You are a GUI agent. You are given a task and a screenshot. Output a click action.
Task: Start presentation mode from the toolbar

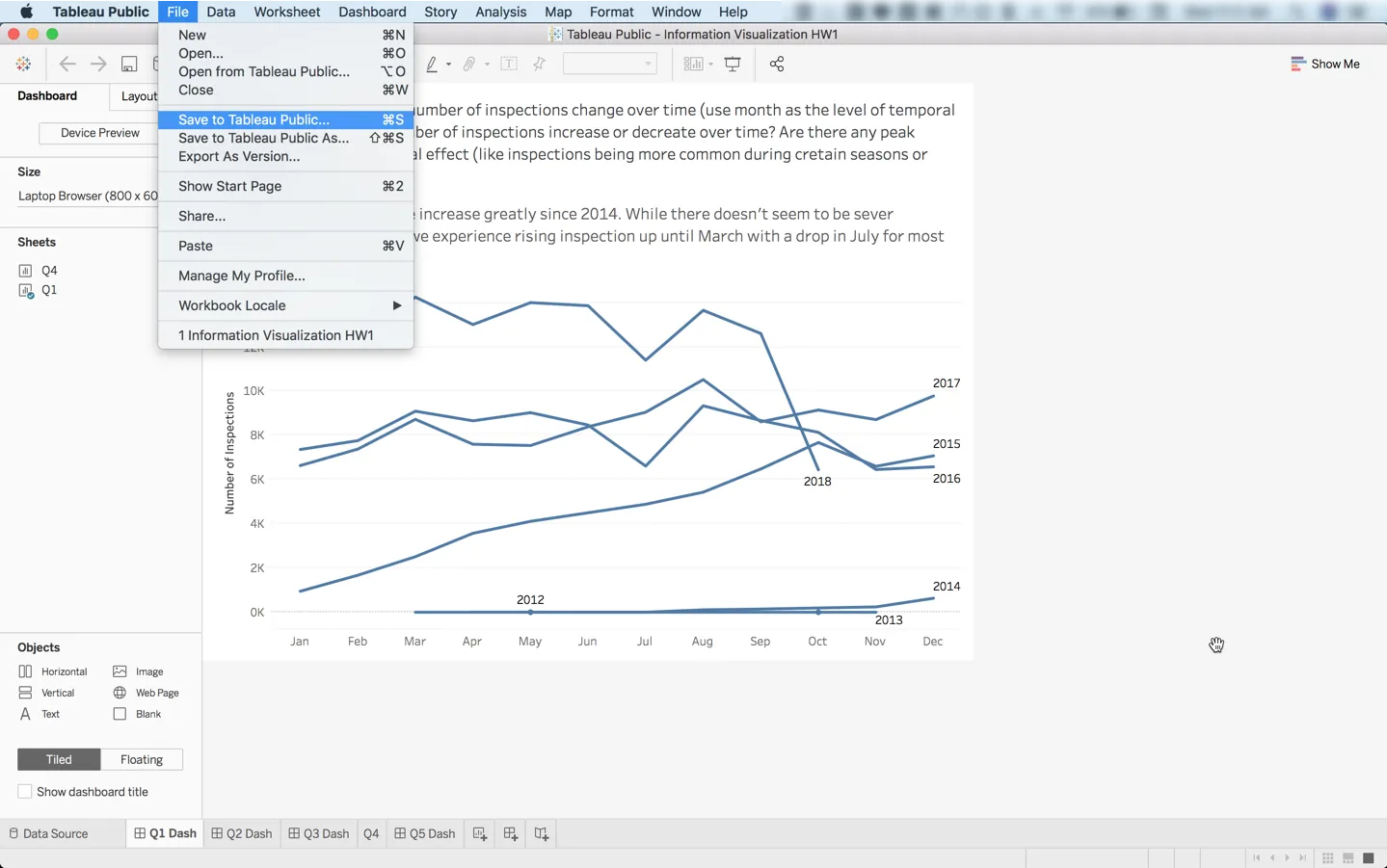(733, 64)
